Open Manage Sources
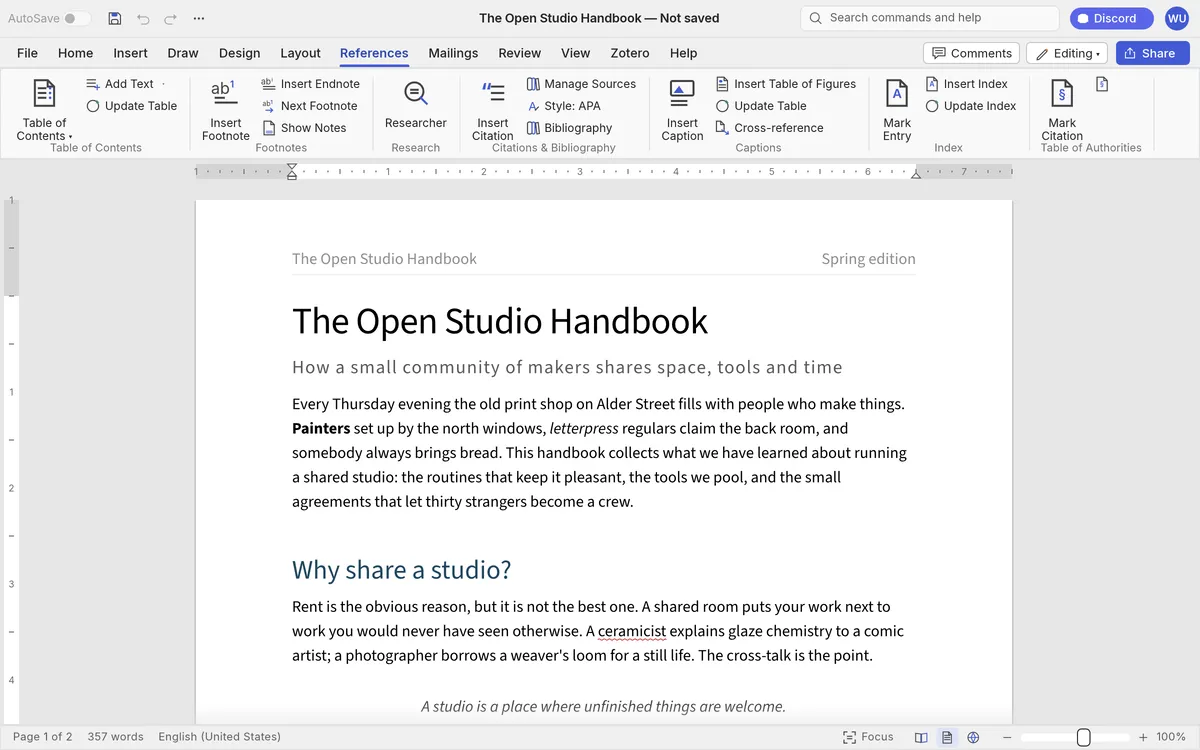Image resolution: width=1200 pixels, height=750 pixels. pyautogui.click(x=581, y=84)
